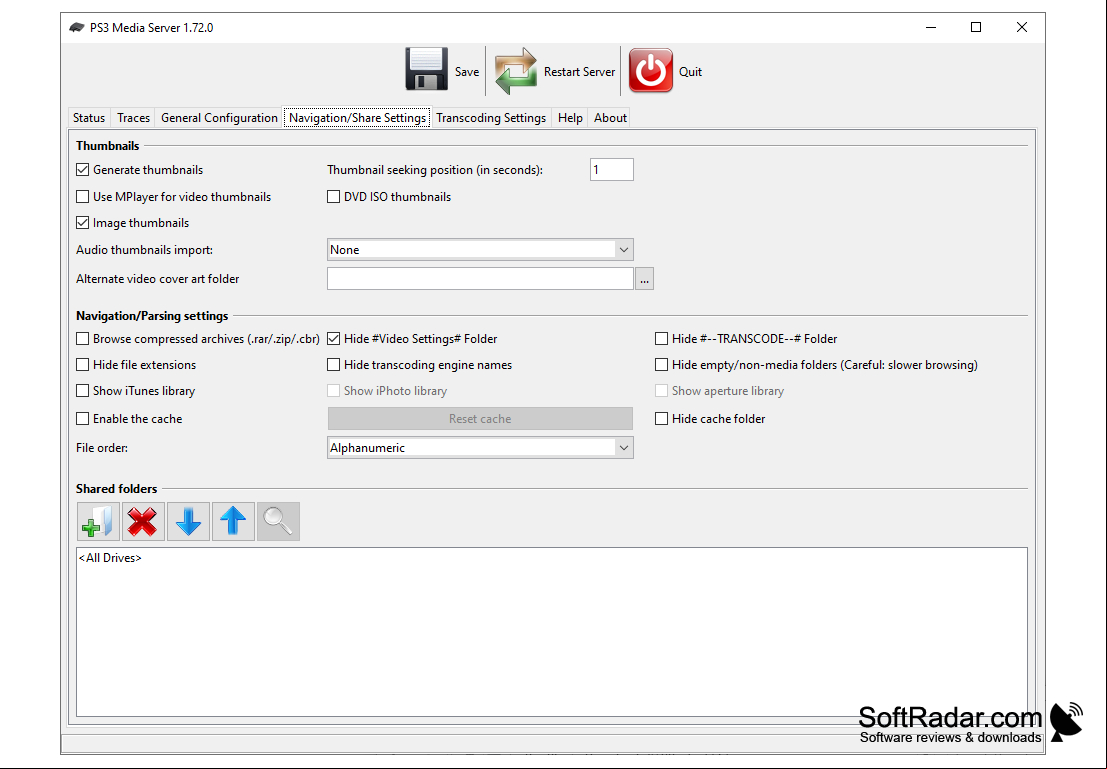Open Audio thumbnails import dropdown
This screenshot has height=769, width=1107.
(480, 249)
